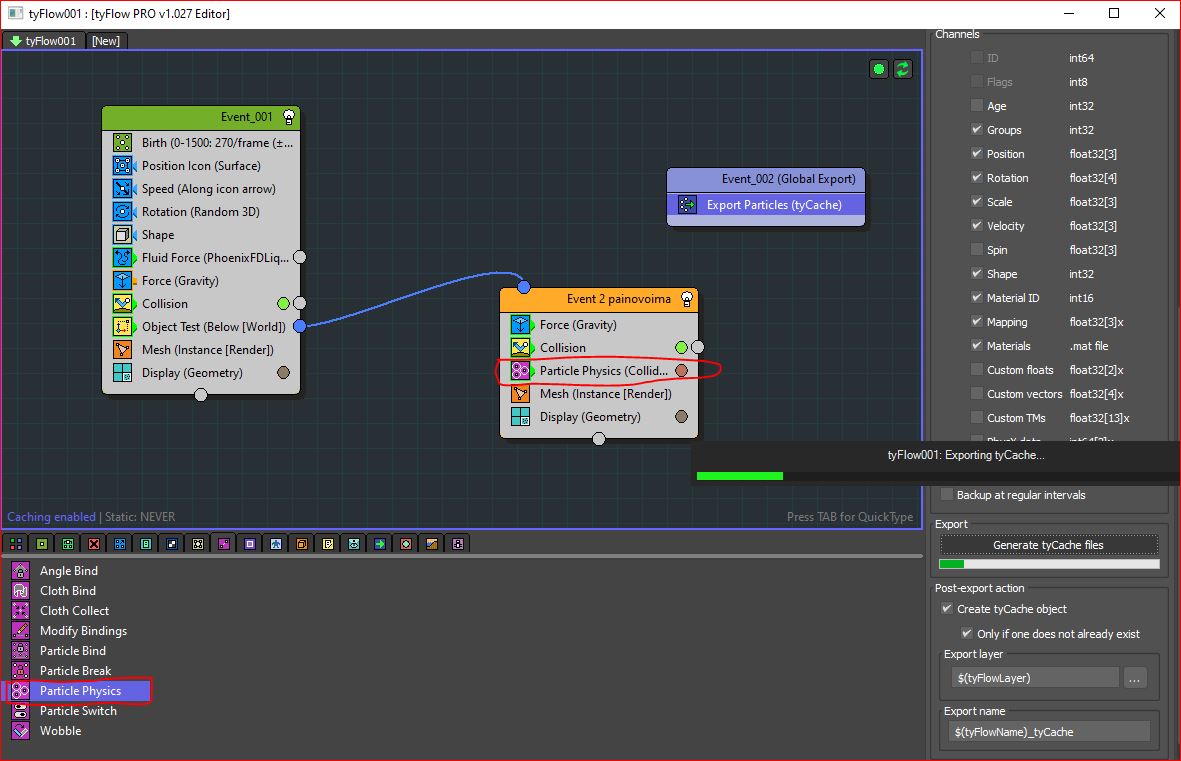Select Particle Switch in operator list
The height and width of the screenshot is (761, 1181).
pos(78,711)
